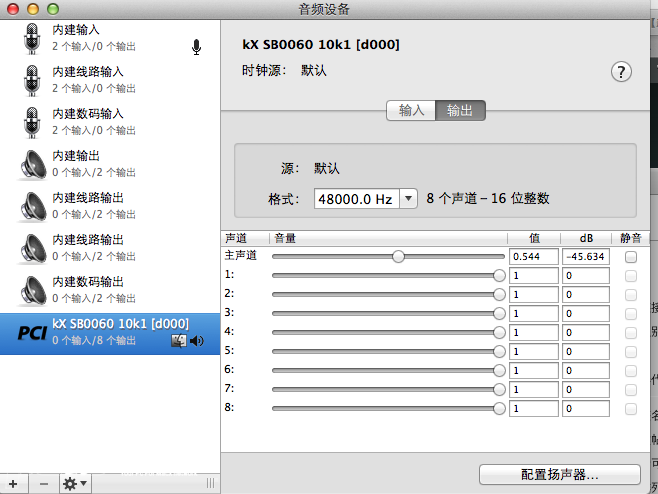
Task: Click default output speaker badge on kX SB0060 row
Action: [197, 341]
